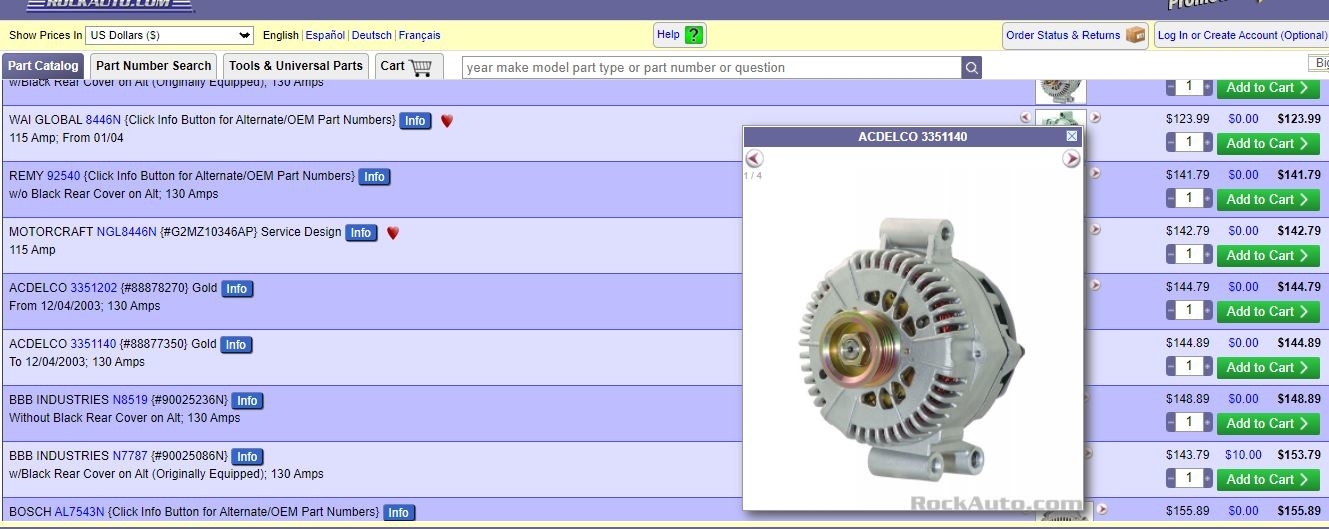Click left thumbnail arrow on WAI GLOBAL row
This screenshot has width=1329, height=529.
[x=1025, y=117]
